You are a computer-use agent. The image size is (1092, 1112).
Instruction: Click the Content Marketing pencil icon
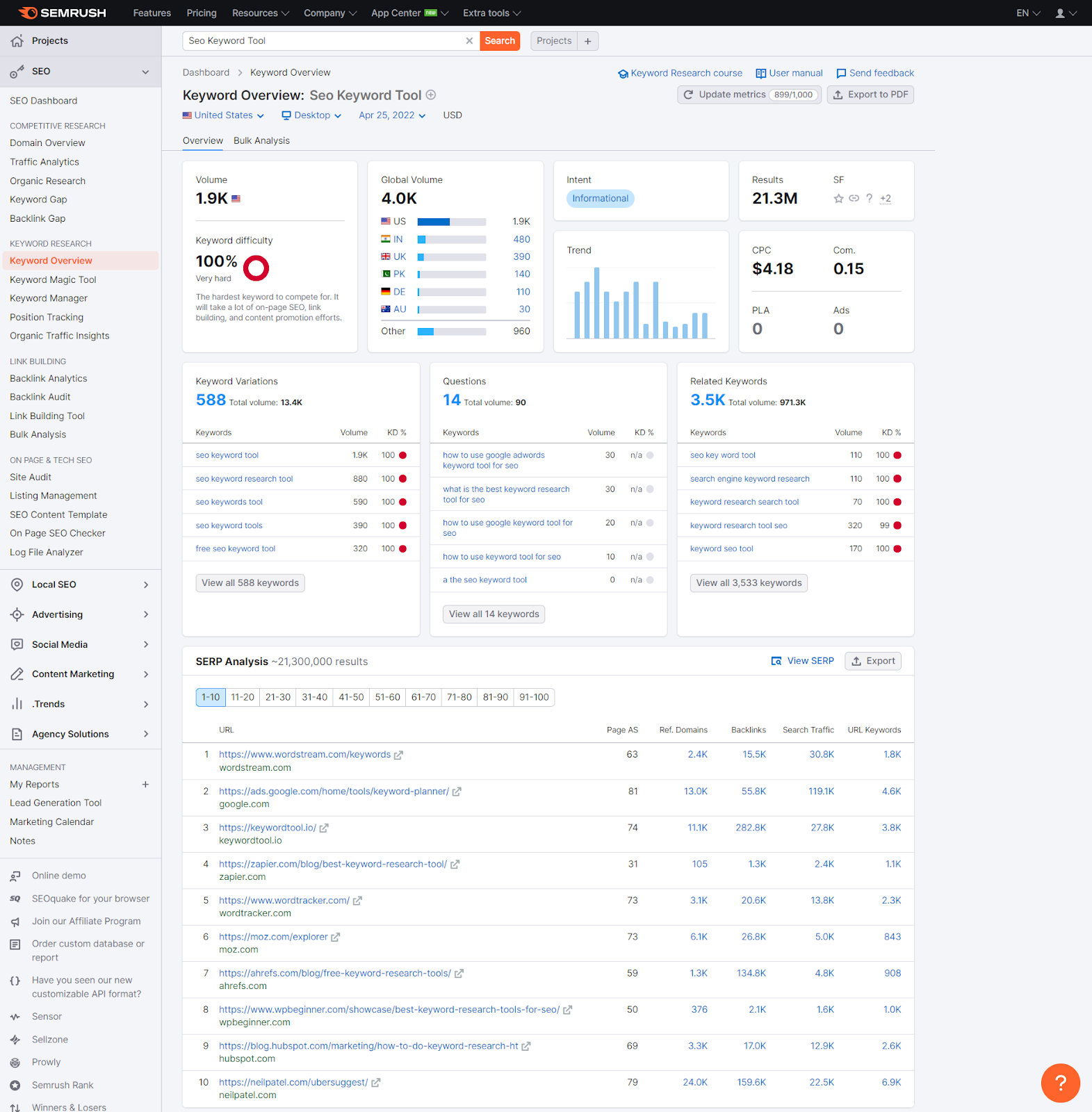pos(17,674)
